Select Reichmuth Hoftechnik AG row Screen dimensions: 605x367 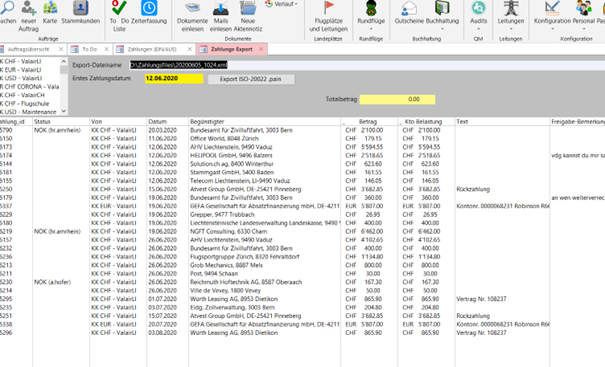coord(302,282)
